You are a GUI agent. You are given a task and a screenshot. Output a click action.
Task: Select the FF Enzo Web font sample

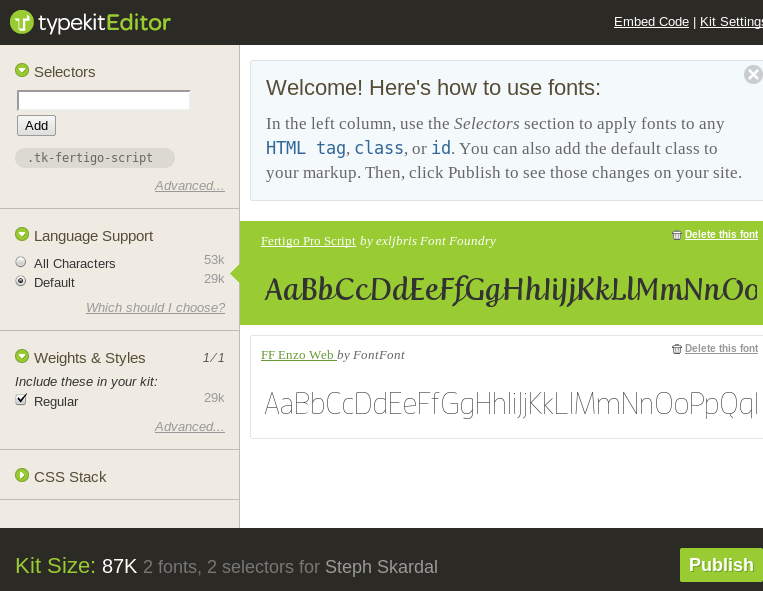point(511,404)
